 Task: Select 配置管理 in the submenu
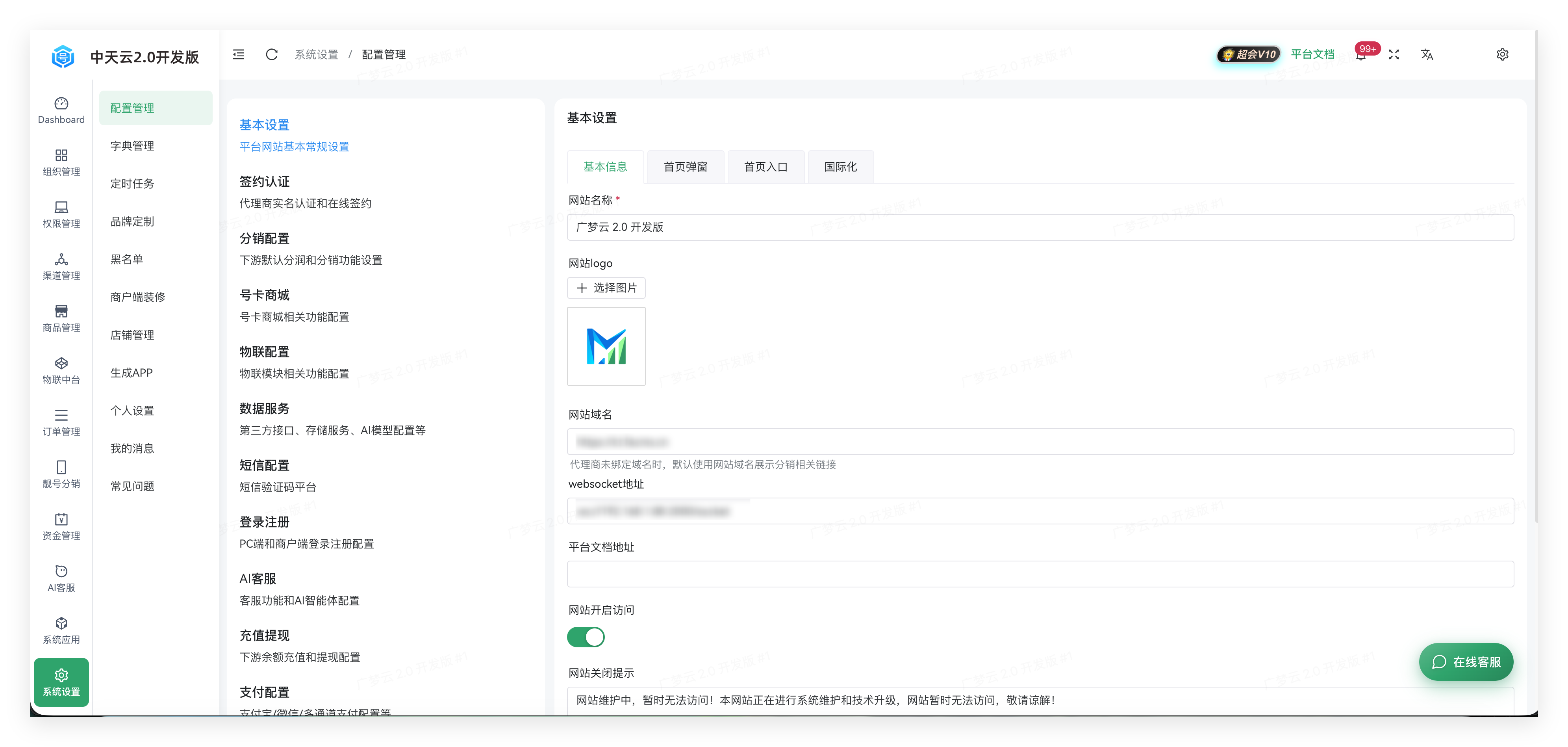(156, 108)
